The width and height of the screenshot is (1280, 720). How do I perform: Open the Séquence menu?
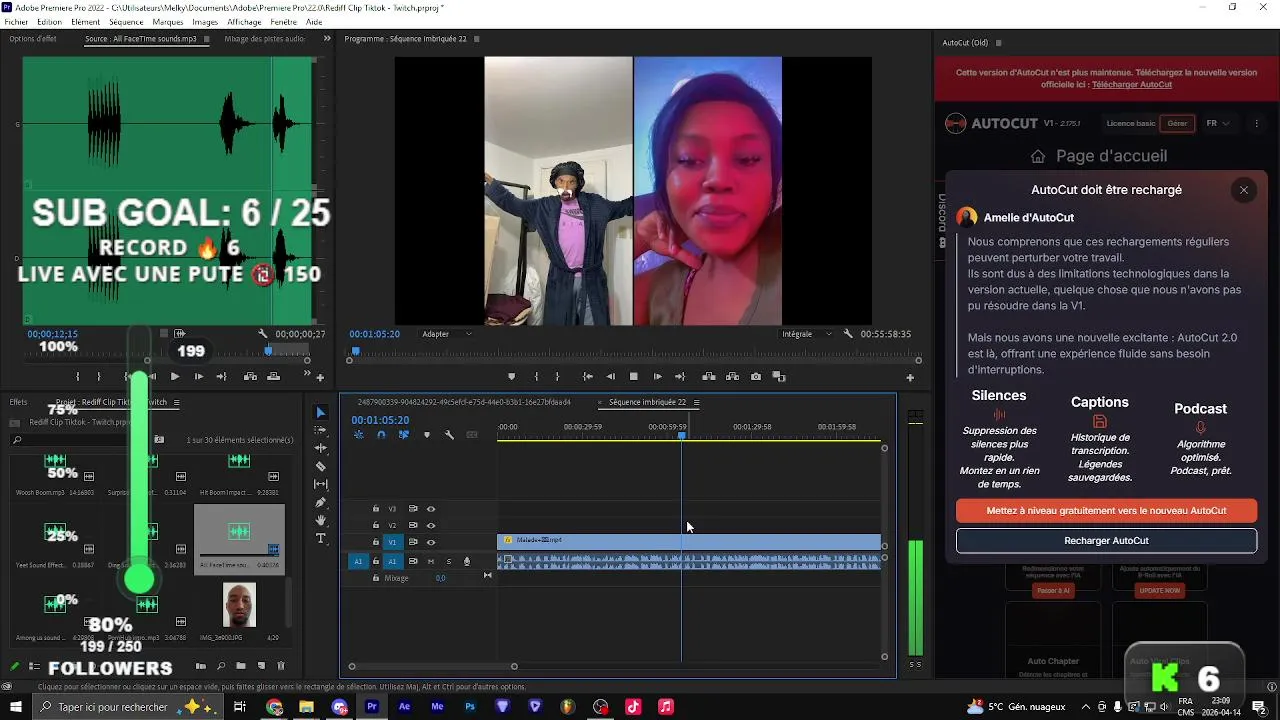tap(126, 22)
